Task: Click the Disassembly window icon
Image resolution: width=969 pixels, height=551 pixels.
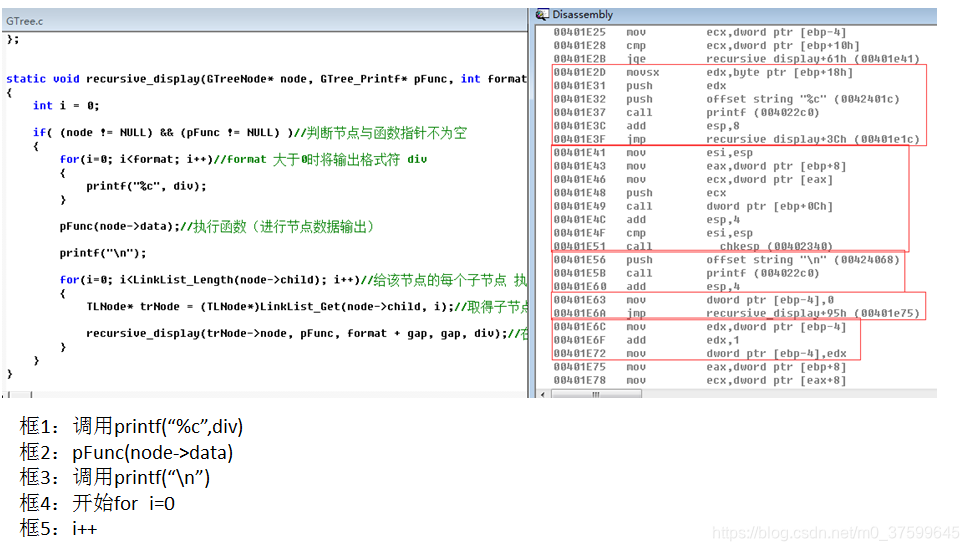Action: pos(542,14)
